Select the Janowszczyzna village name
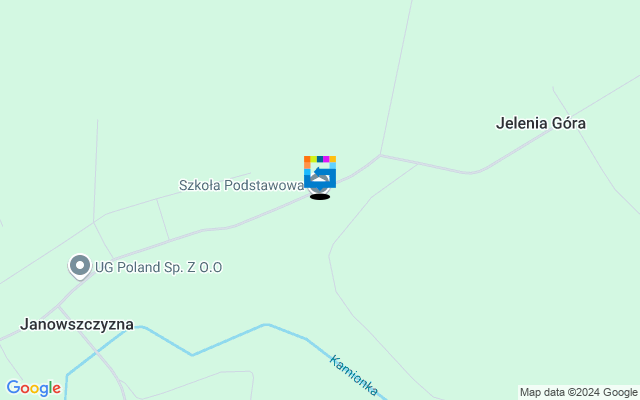This screenshot has height=400, width=640. tap(77, 324)
